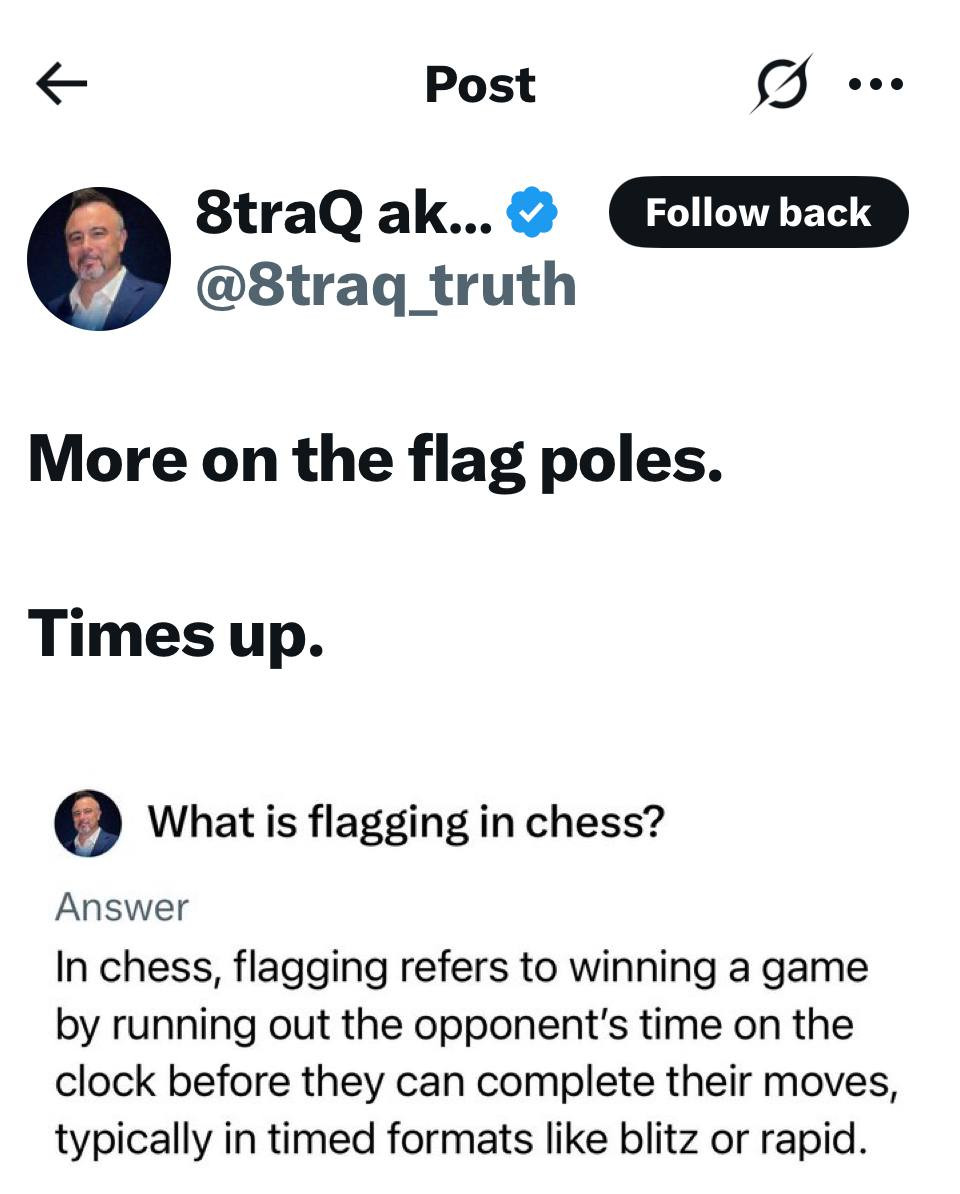Tap the line starting "clock before they can"

(x=476, y=1081)
